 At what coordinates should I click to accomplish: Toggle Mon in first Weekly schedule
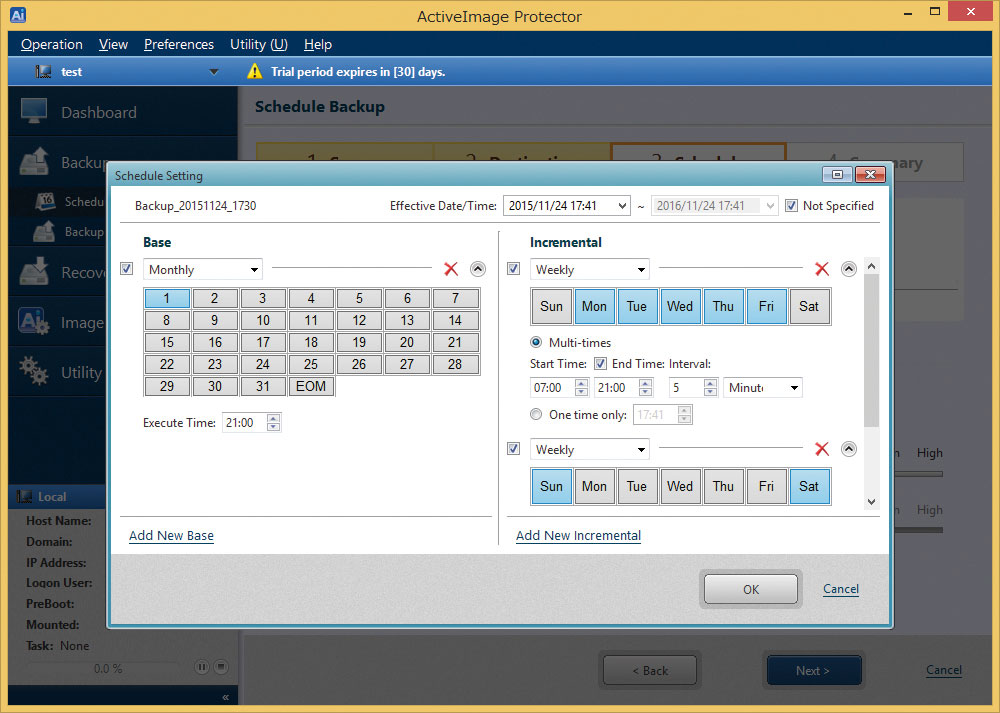594,306
